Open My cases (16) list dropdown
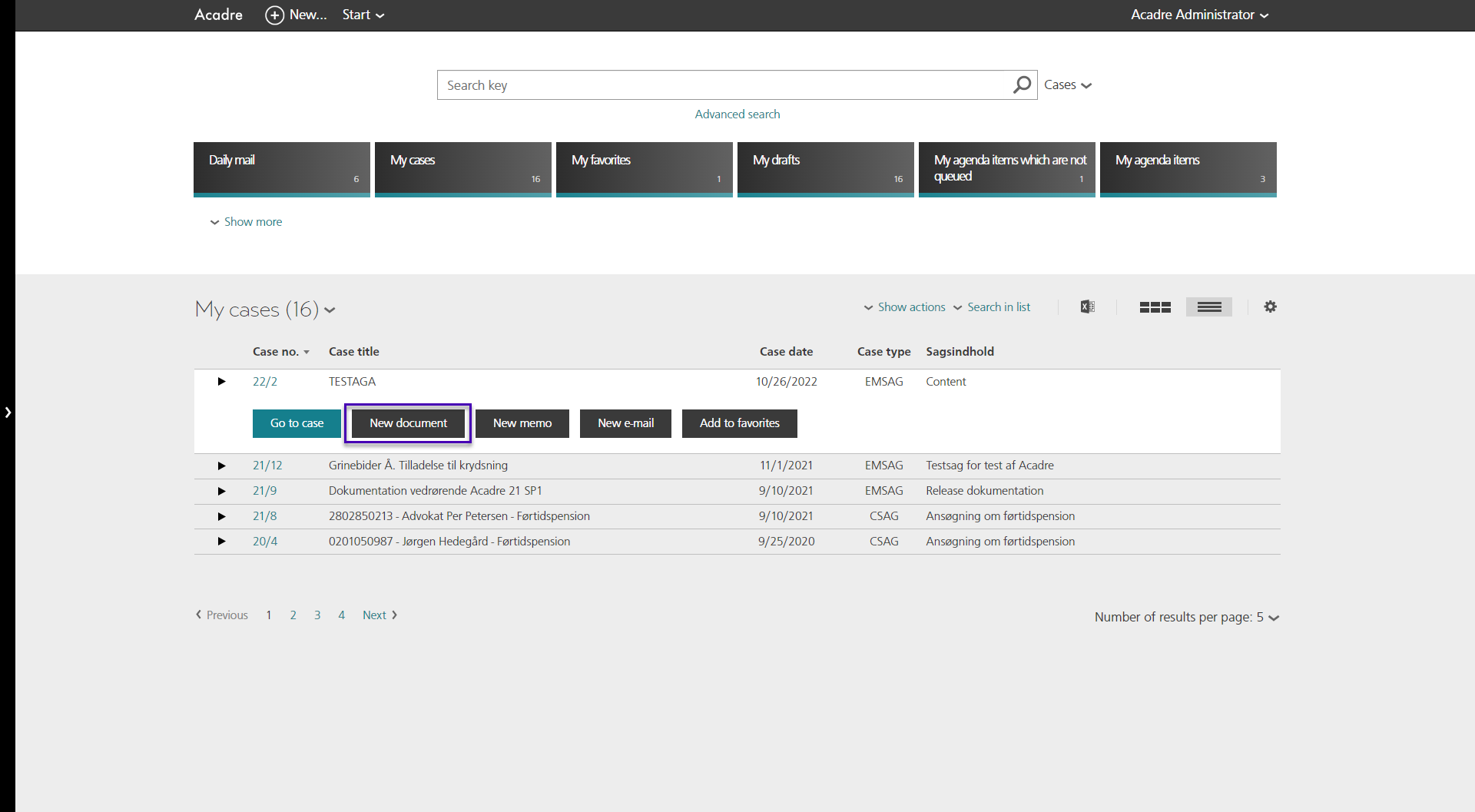1475x812 pixels. tap(265, 309)
